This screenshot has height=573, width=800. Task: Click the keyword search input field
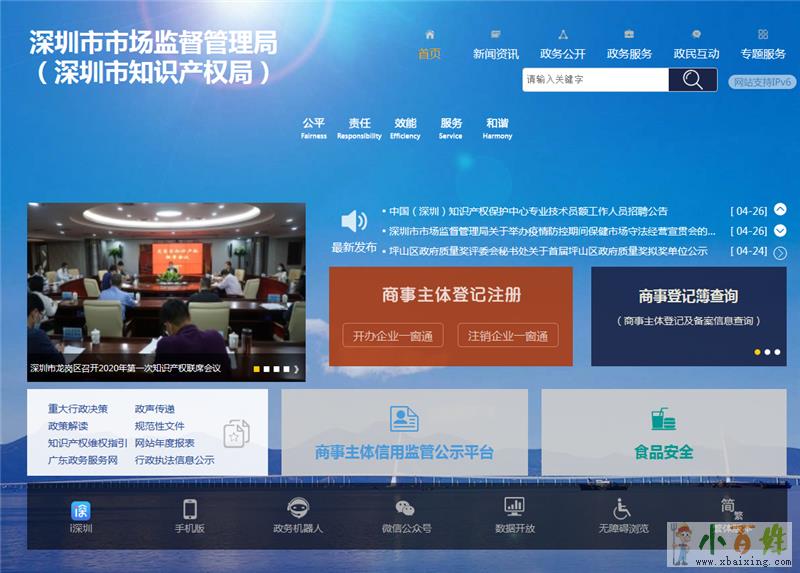tap(595, 80)
